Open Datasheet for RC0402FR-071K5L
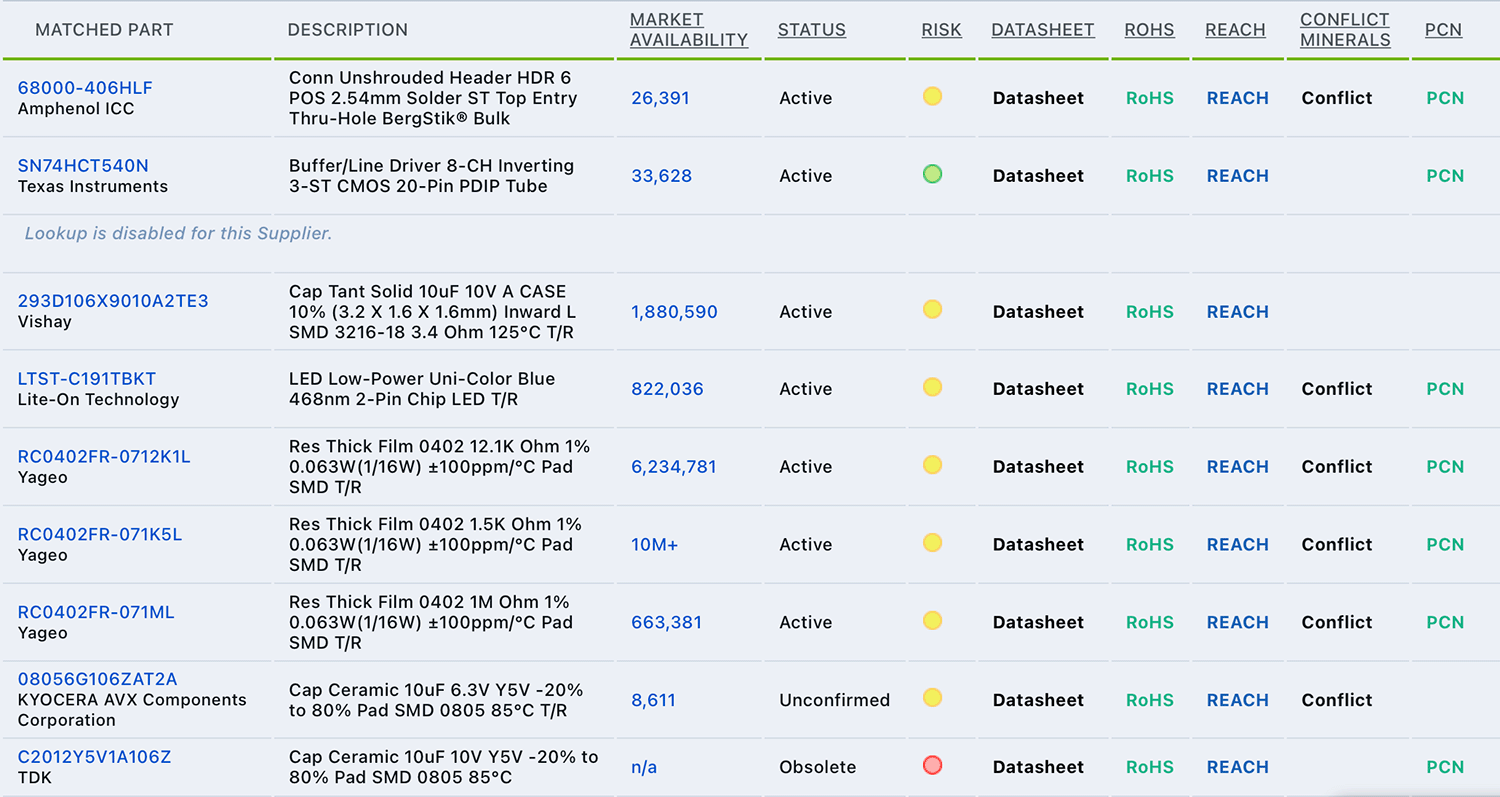This screenshot has width=1500, height=797. point(1038,545)
